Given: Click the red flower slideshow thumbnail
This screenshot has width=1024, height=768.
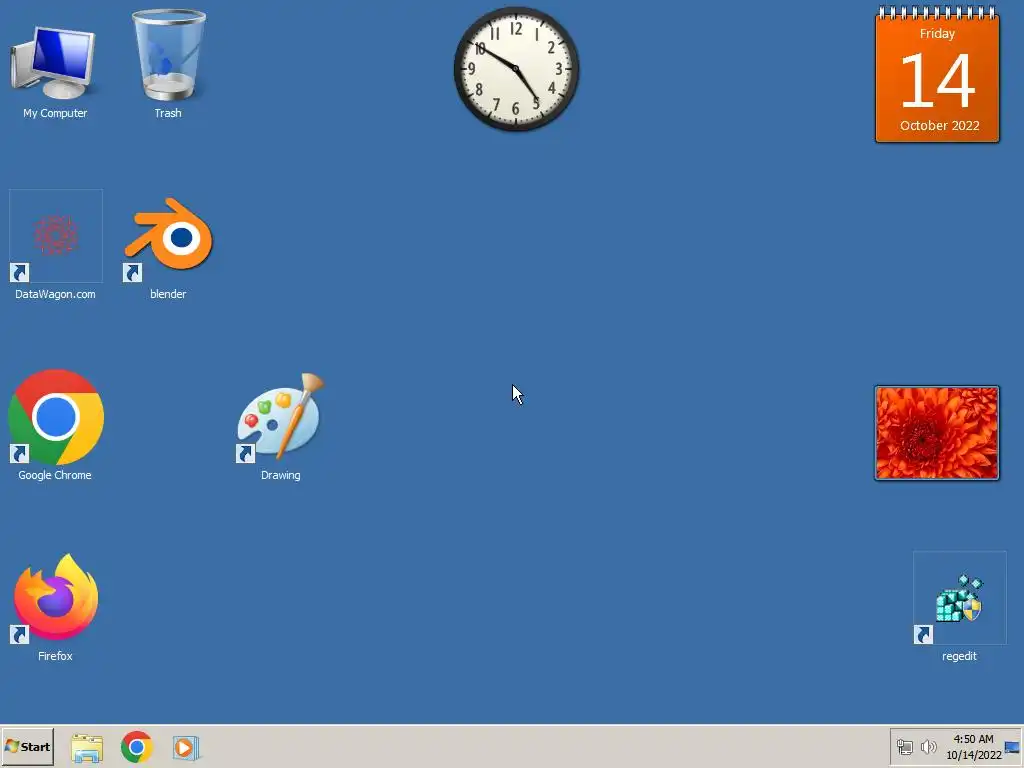Looking at the screenshot, I should coord(936,433).
